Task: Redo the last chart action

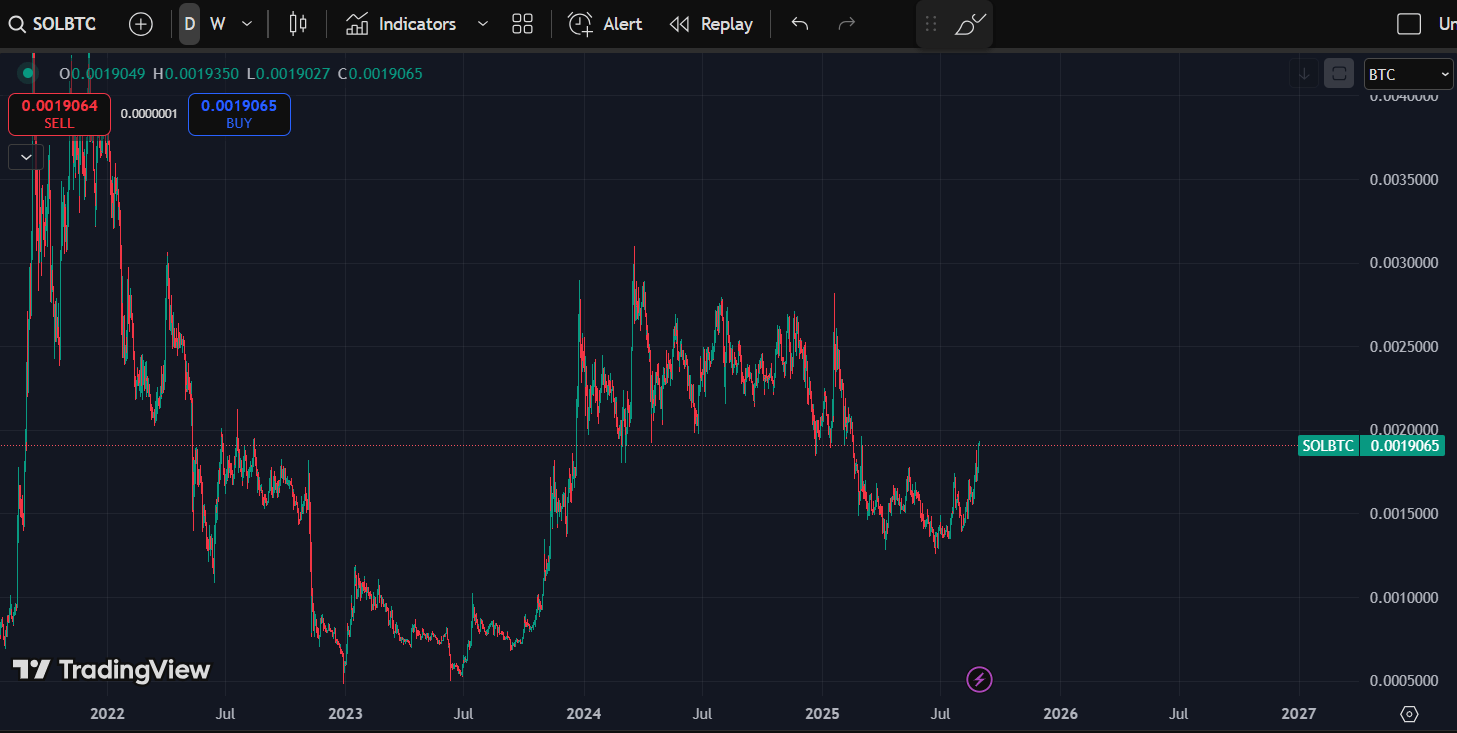Action: pyautogui.click(x=846, y=24)
